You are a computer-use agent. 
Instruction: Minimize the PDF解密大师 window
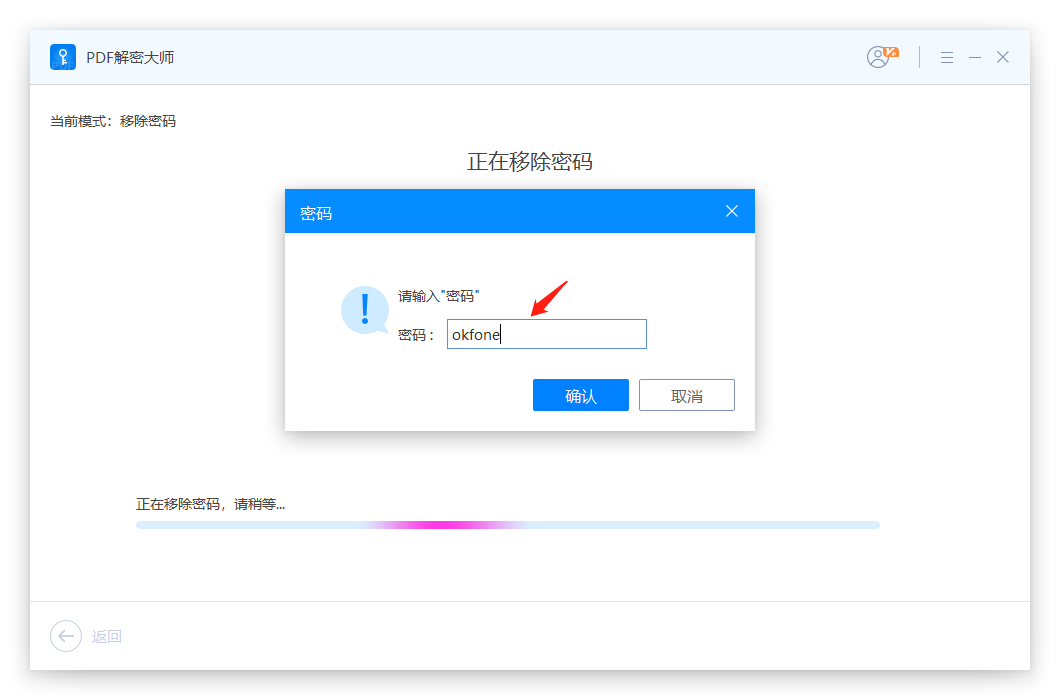point(975,57)
